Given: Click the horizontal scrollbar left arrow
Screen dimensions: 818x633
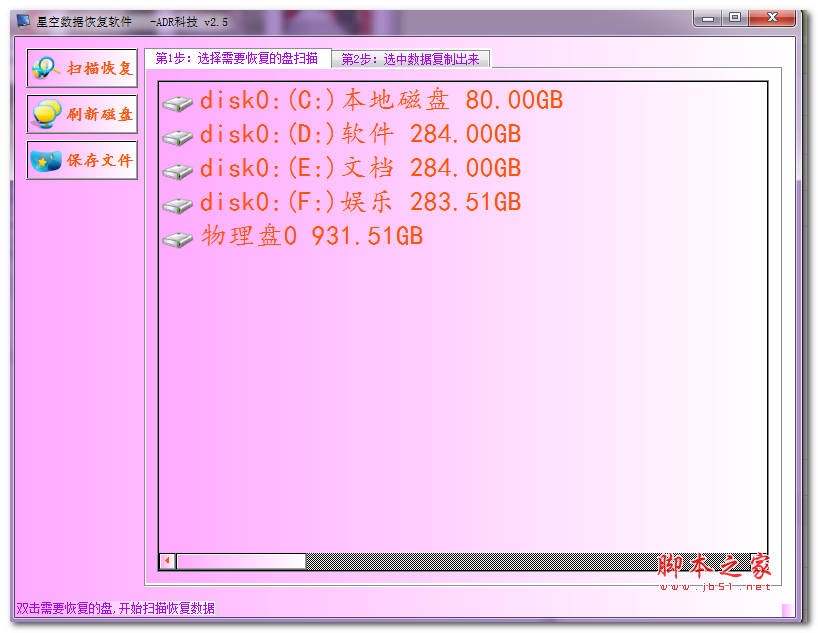Looking at the screenshot, I should (x=165, y=561).
